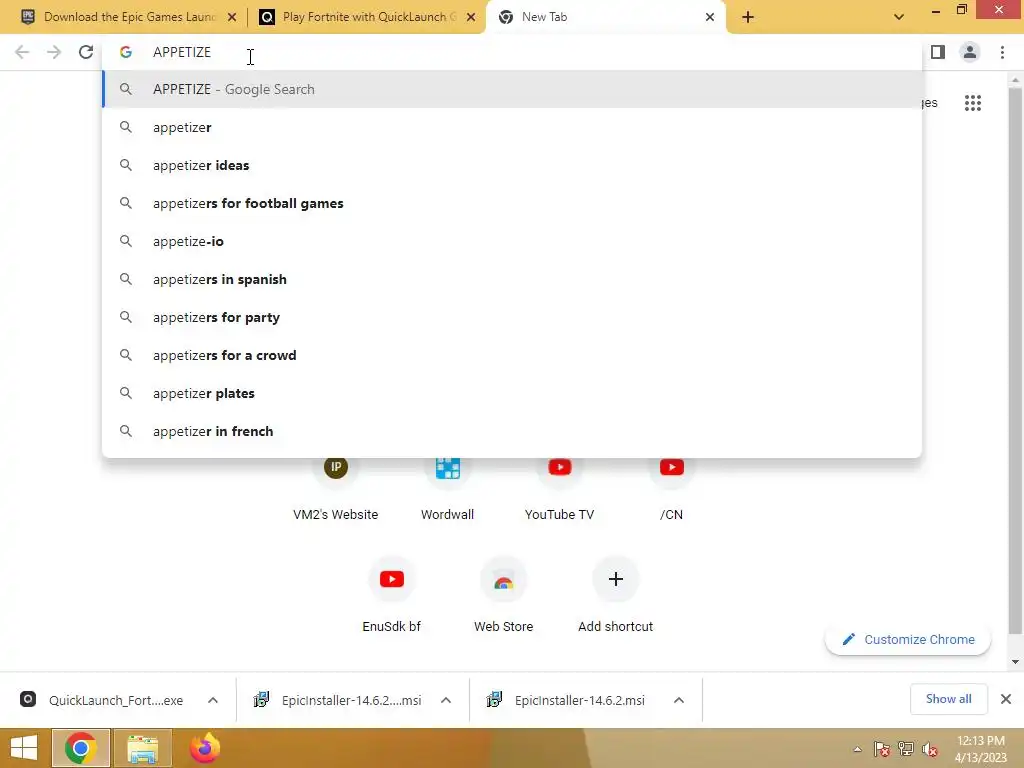Pick the appetize-io suggestion
The width and height of the screenshot is (1024, 768).
[513, 242]
